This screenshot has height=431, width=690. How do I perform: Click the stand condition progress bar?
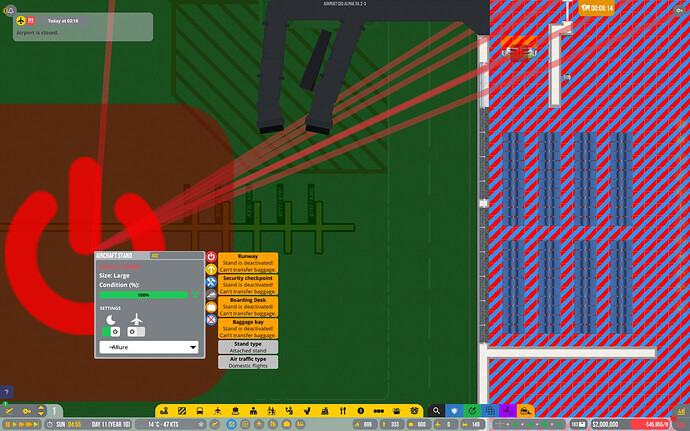[143, 295]
